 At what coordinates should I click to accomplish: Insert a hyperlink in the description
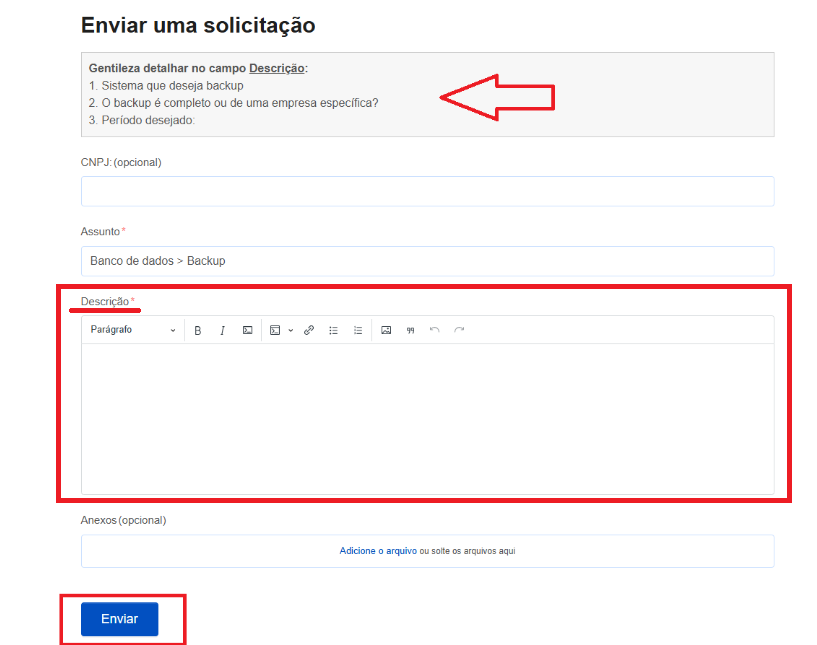pos(309,330)
